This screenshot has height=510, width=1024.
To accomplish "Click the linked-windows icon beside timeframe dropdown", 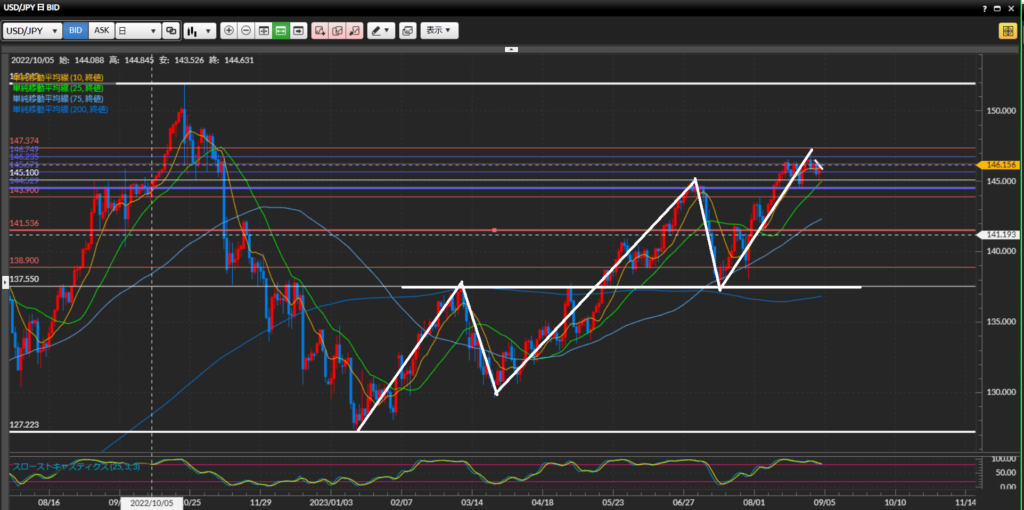I will [x=171, y=31].
